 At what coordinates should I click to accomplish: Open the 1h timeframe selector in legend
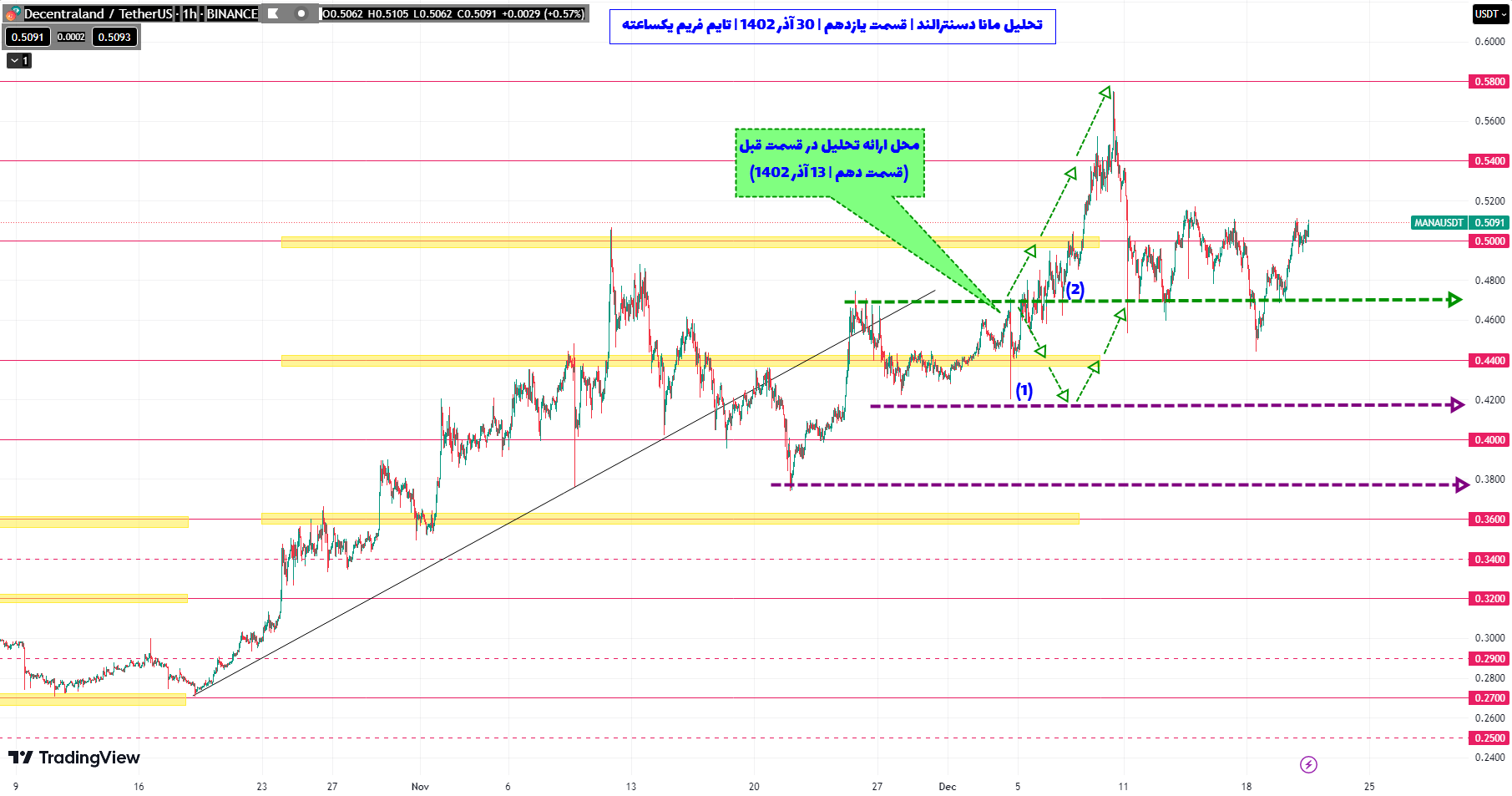[190, 14]
